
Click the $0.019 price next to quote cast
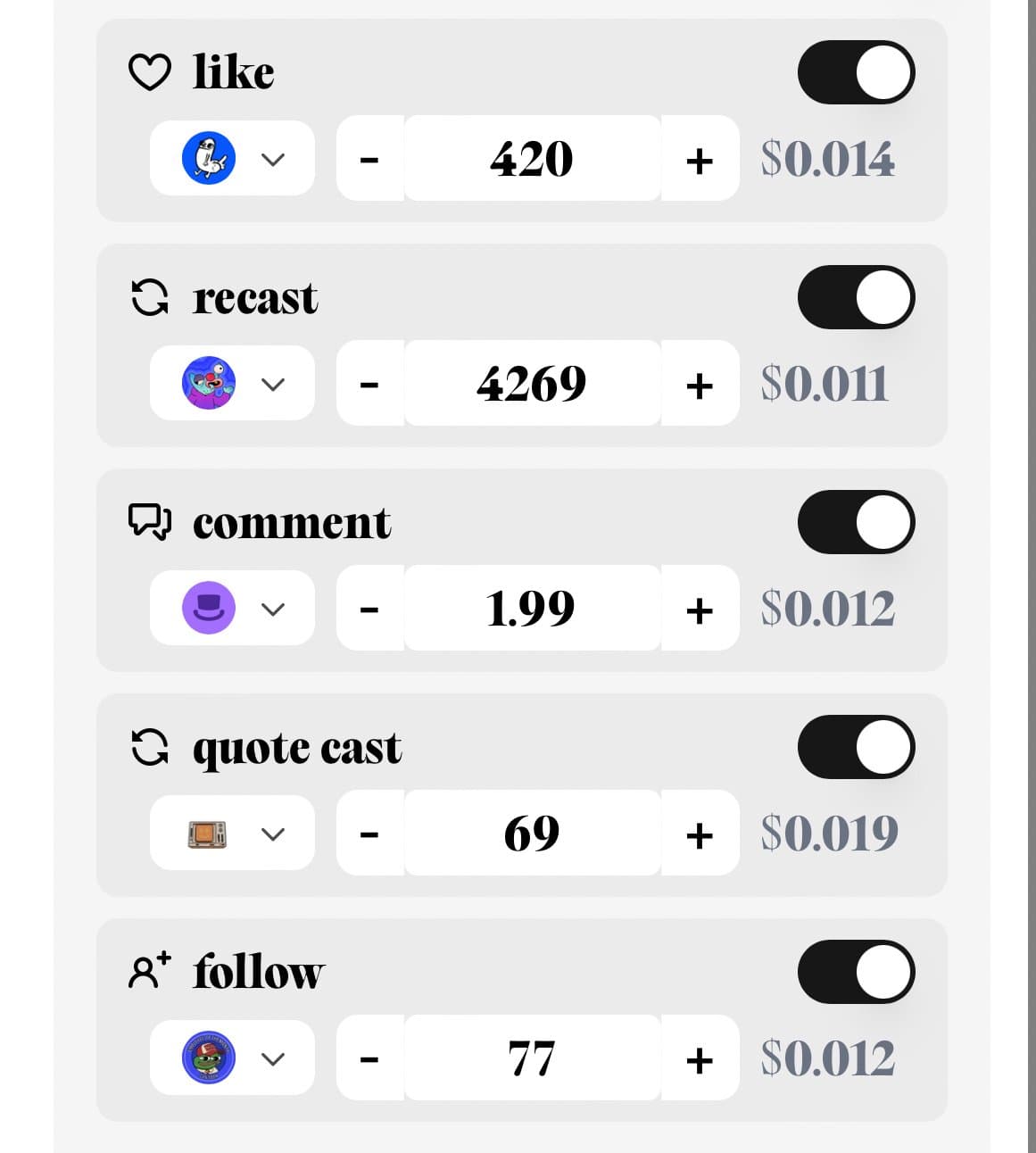[x=830, y=834]
